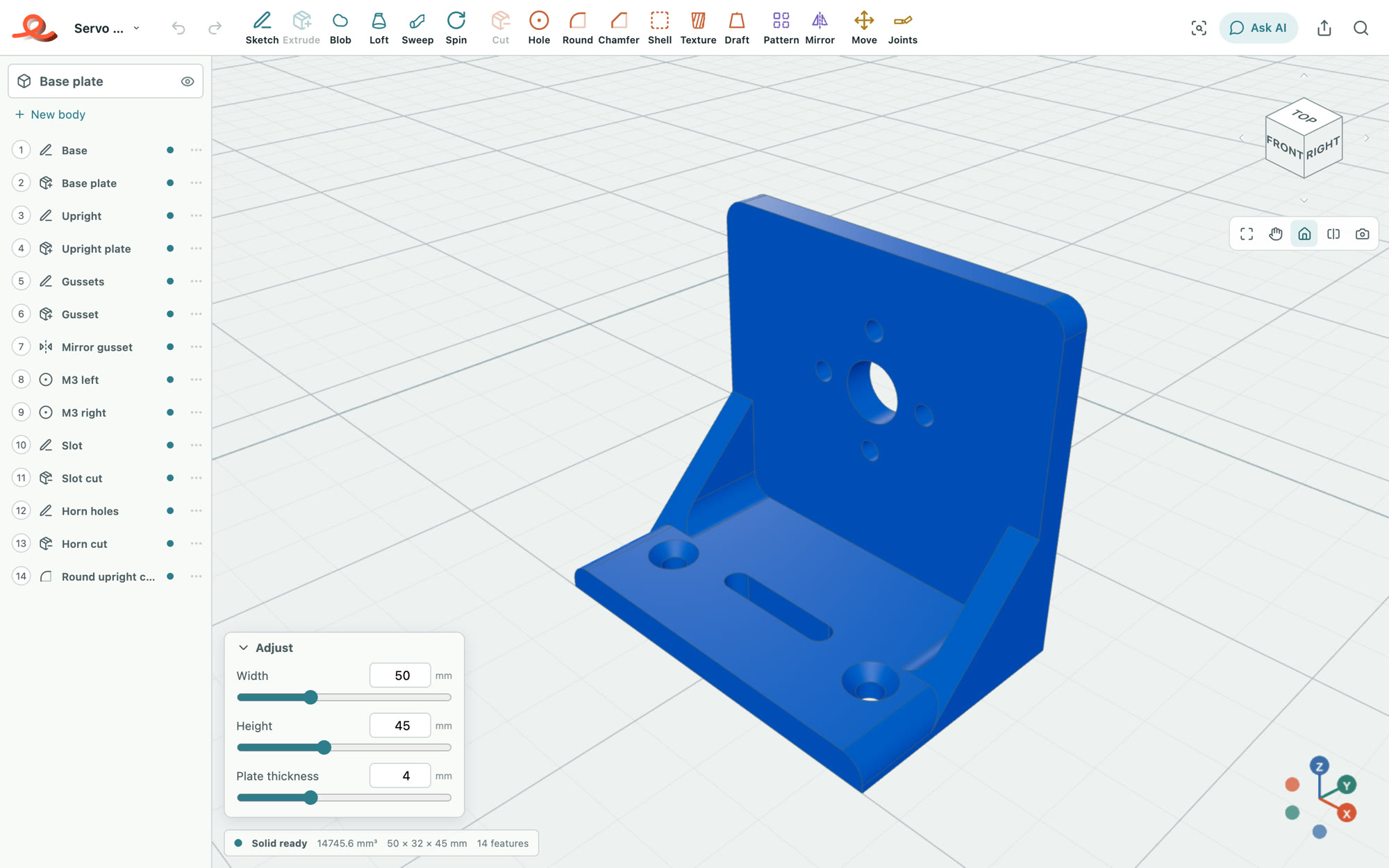
Task: Select the Joints tool
Action: (903, 28)
